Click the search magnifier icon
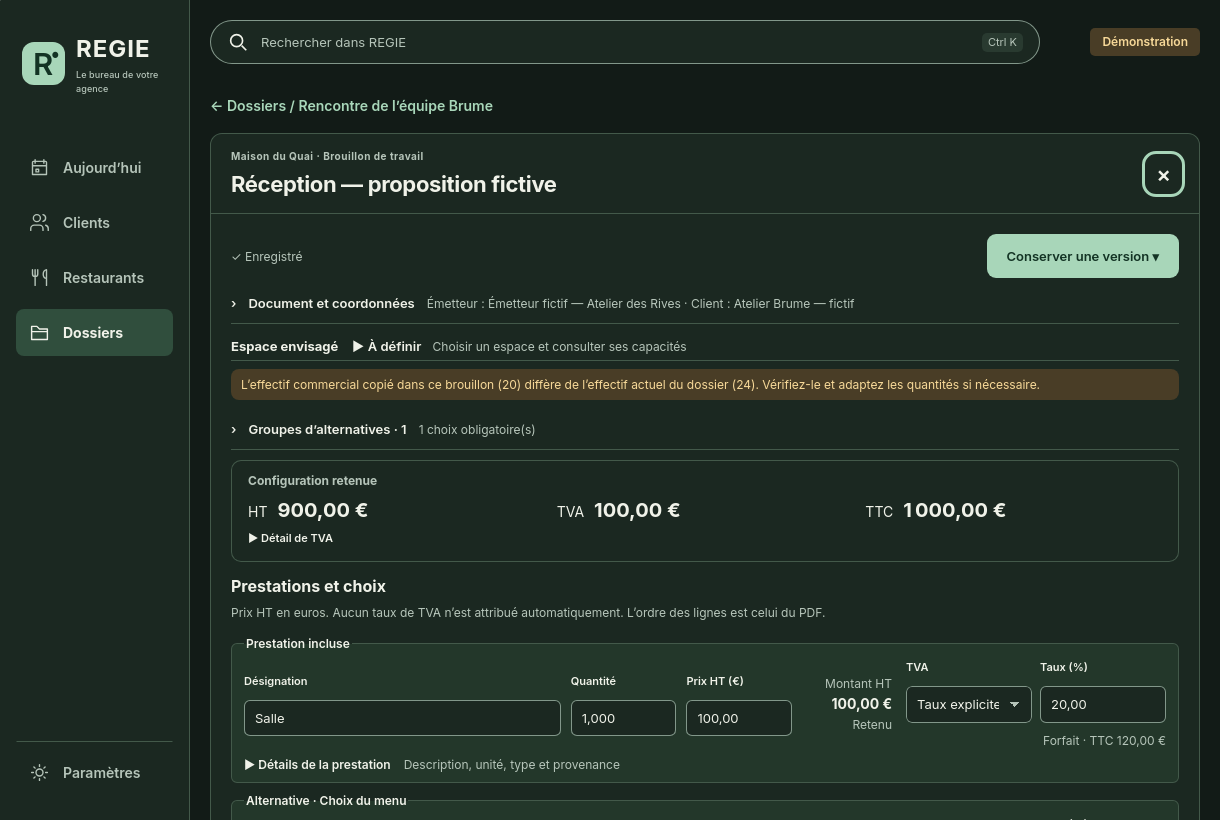Image resolution: width=1220 pixels, height=820 pixels. coord(238,42)
